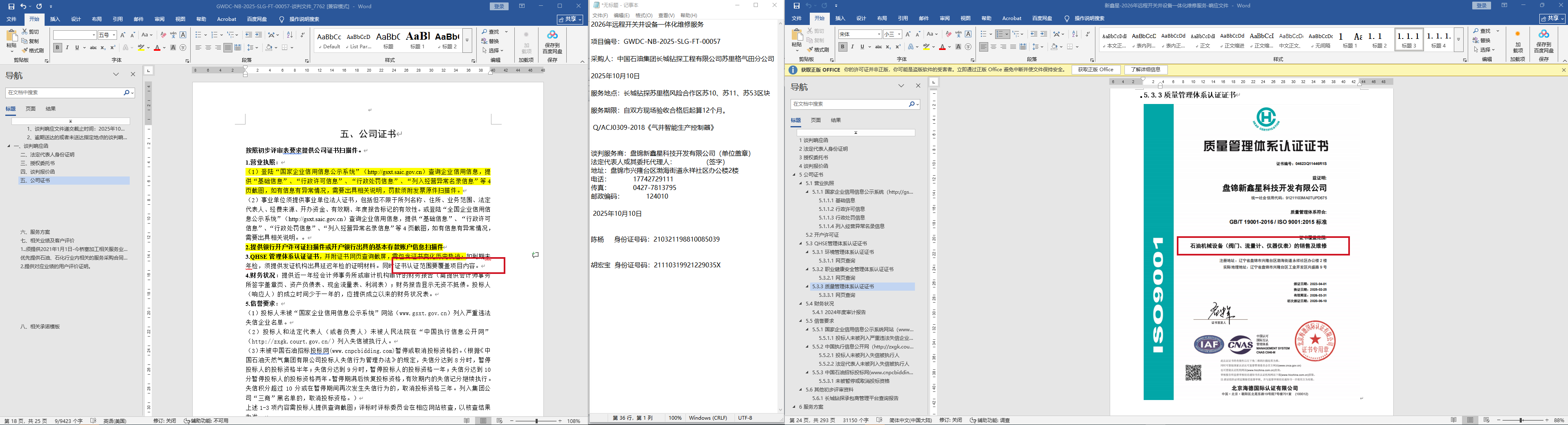Toggle Underline in the left Word window

coord(77,47)
